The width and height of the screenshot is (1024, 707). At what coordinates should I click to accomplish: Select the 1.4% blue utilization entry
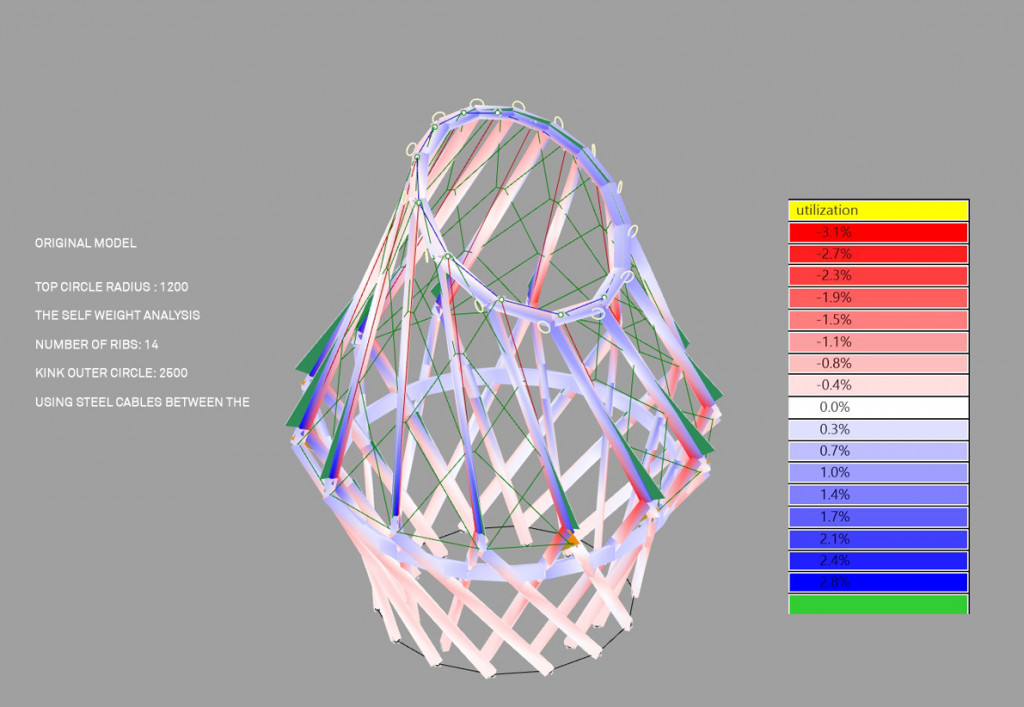(878, 494)
